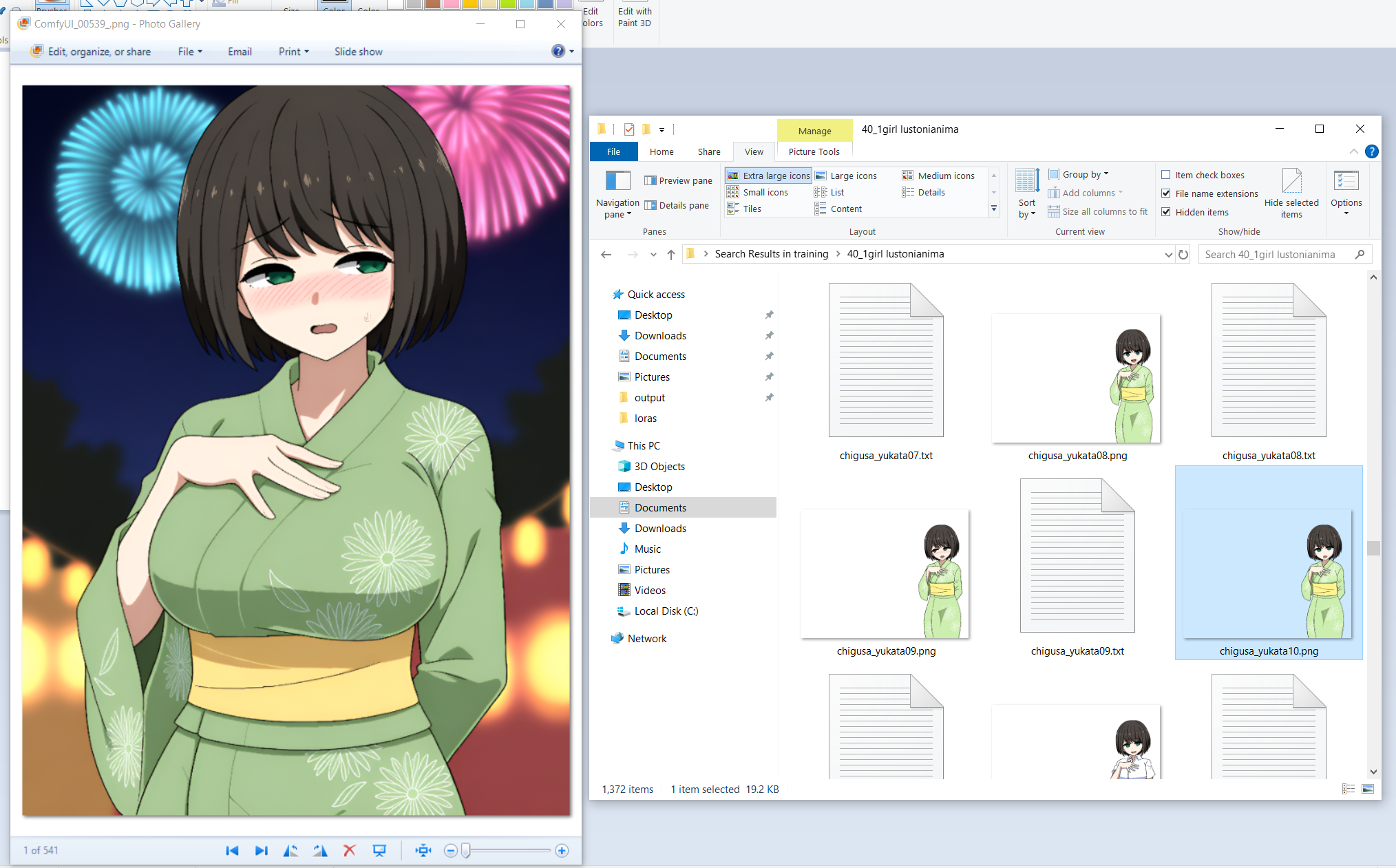
Task: Click Slide show in Photo Gallery toolbar
Action: click(x=359, y=52)
